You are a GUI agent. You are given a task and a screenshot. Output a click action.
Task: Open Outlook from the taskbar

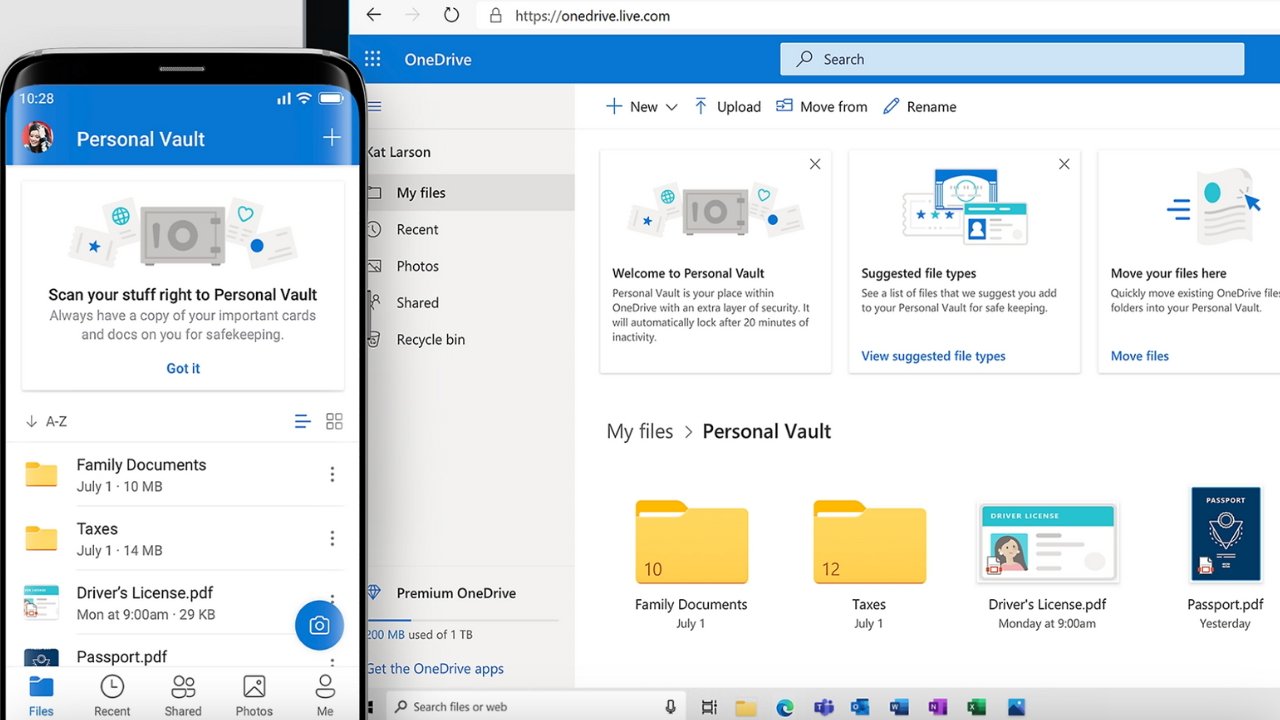point(860,708)
